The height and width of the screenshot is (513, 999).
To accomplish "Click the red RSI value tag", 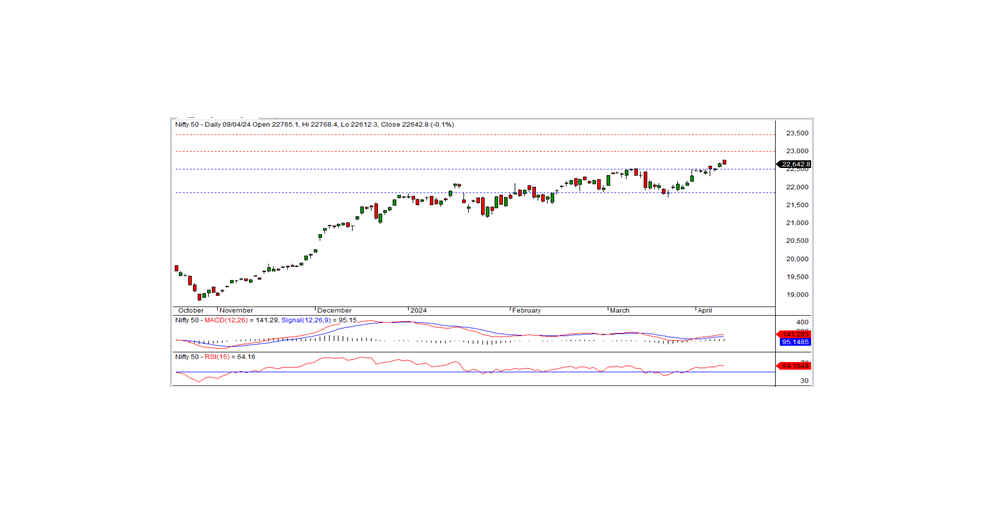I will point(795,366).
